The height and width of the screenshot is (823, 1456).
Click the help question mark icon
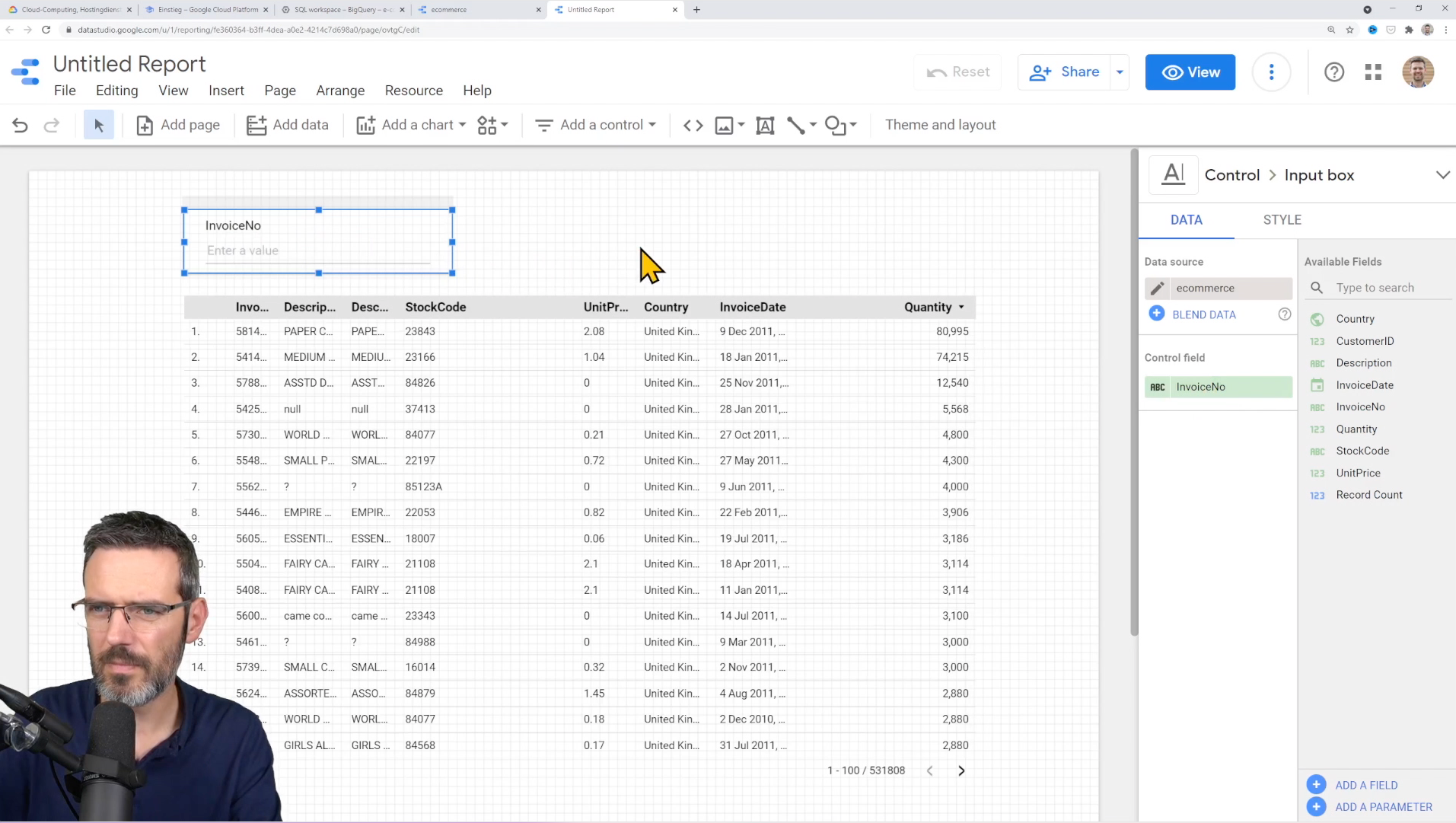pyautogui.click(x=1333, y=72)
